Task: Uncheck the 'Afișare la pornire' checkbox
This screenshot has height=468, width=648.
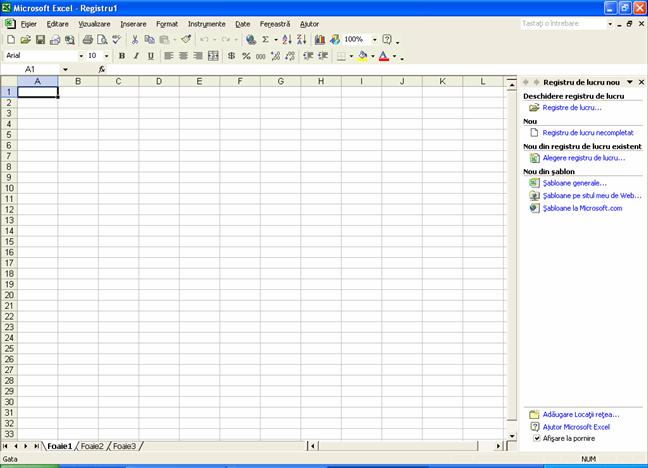Action: point(536,438)
